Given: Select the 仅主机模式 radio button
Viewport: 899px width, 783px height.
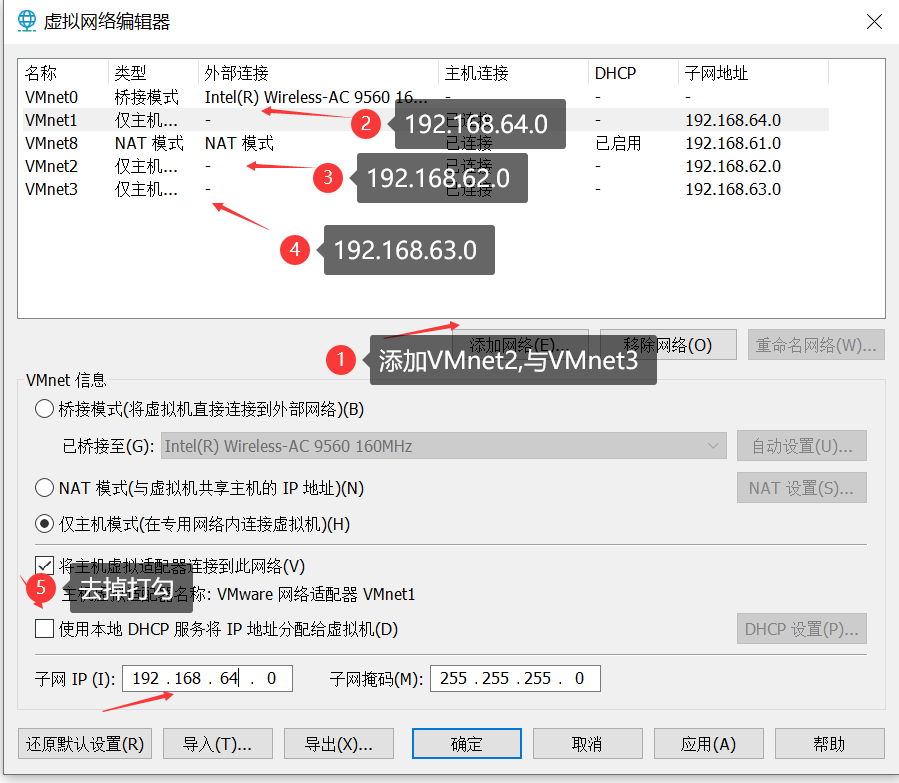Looking at the screenshot, I should [x=44, y=524].
